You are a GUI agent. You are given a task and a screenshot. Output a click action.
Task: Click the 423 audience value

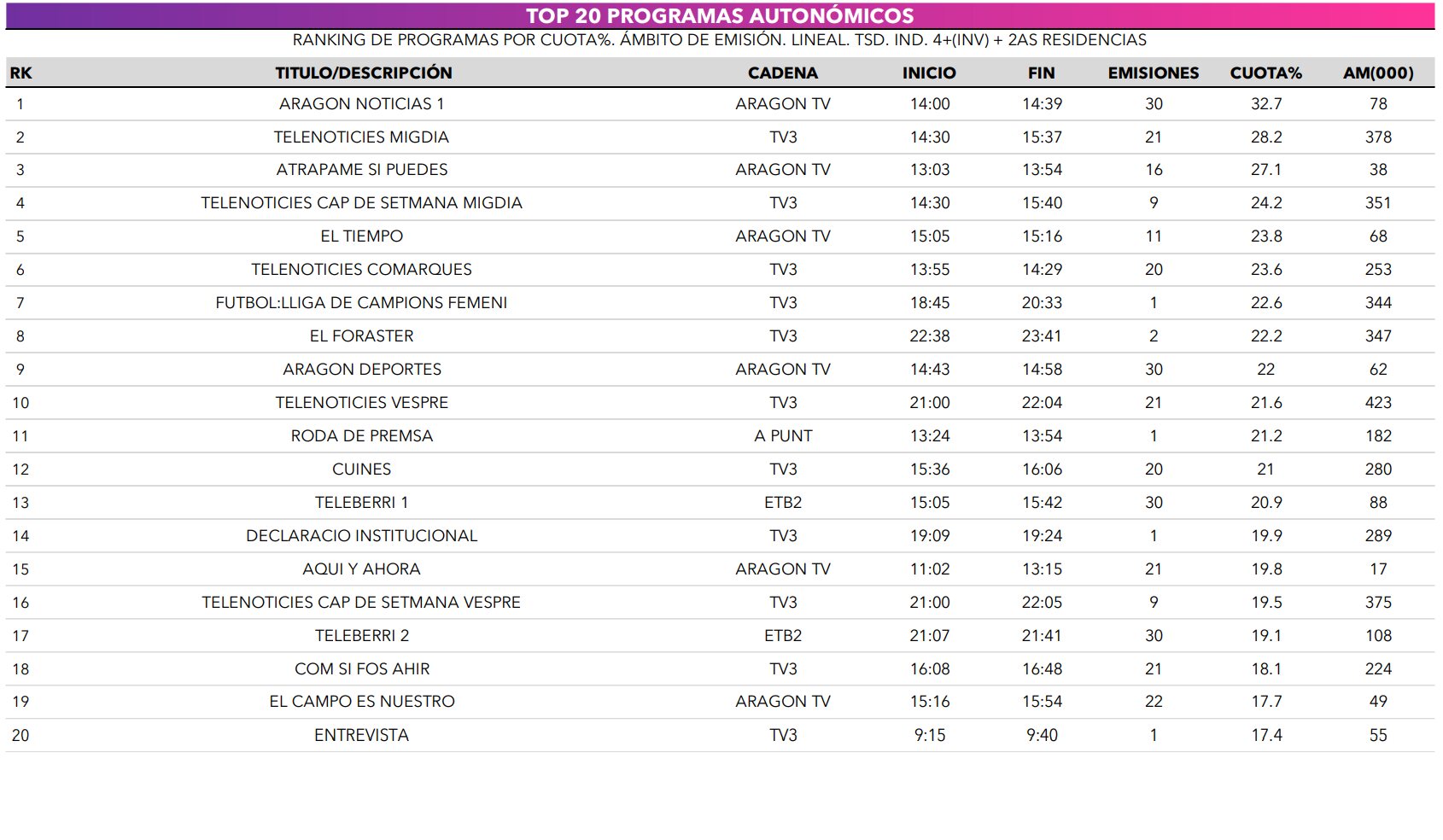(x=1377, y=403)
